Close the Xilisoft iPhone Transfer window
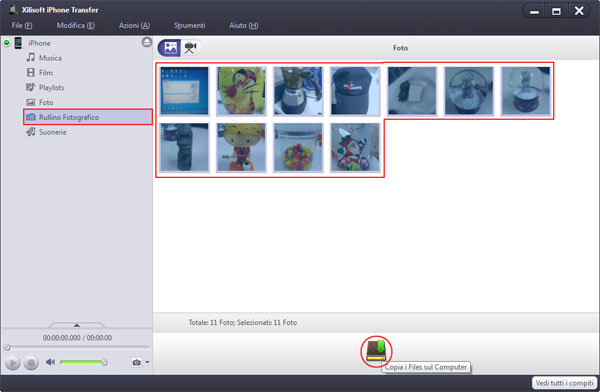 pyautogui.click(x=579, y=11)
